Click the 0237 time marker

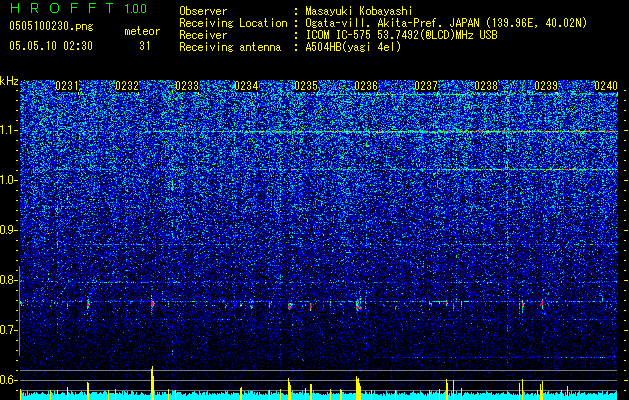point(426,86)
